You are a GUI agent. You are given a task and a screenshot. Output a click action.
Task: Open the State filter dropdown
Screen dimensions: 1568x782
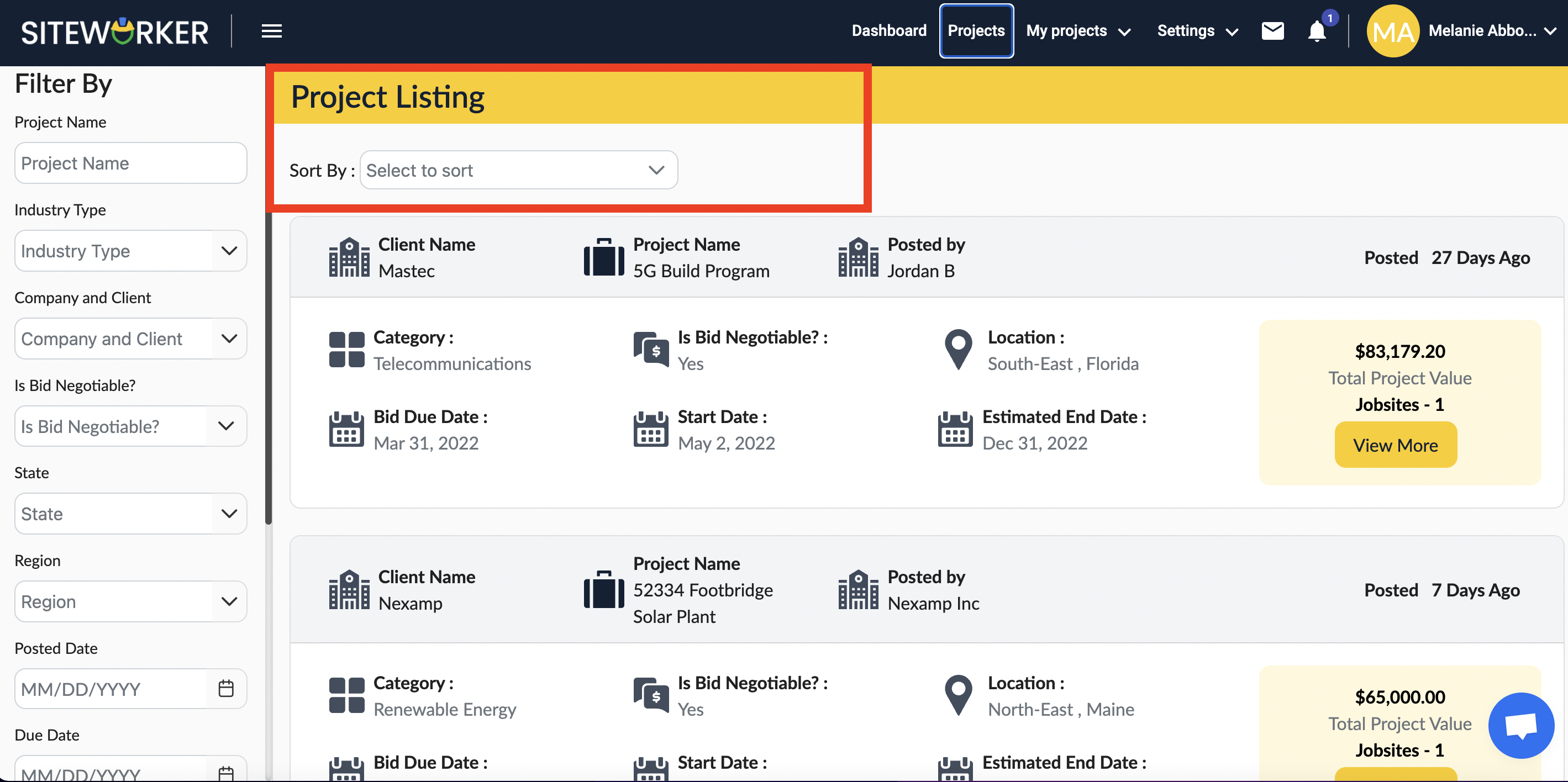pyautogui.click(x=130, y=514)
